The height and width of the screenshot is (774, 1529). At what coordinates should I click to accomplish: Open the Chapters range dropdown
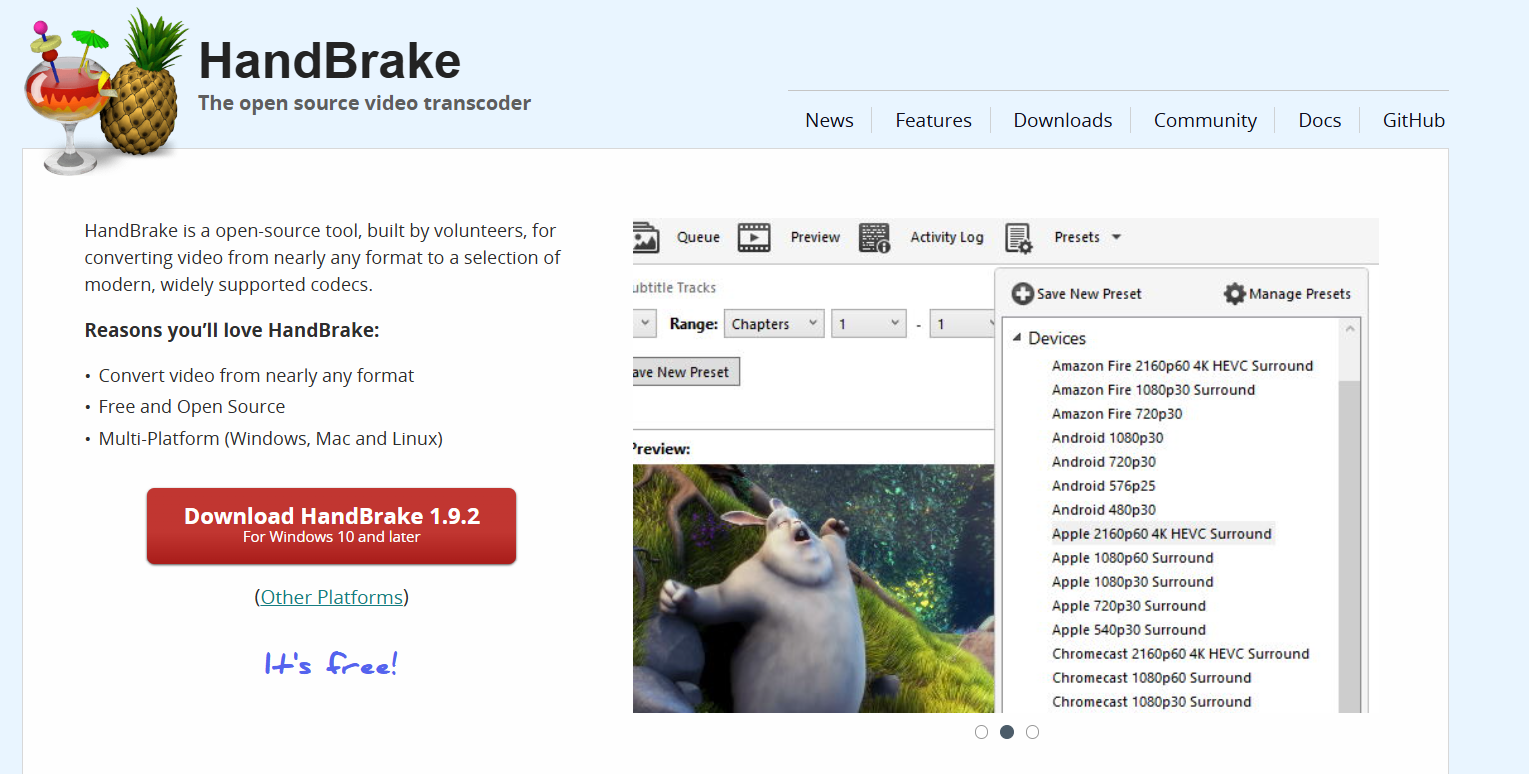point(775,324)
